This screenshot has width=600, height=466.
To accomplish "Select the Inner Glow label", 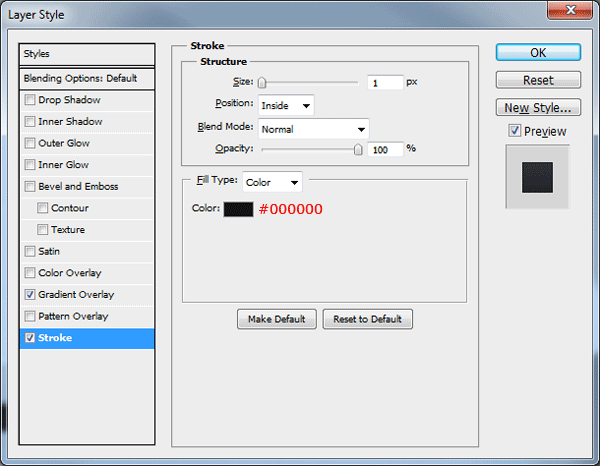I will [64, 165].
